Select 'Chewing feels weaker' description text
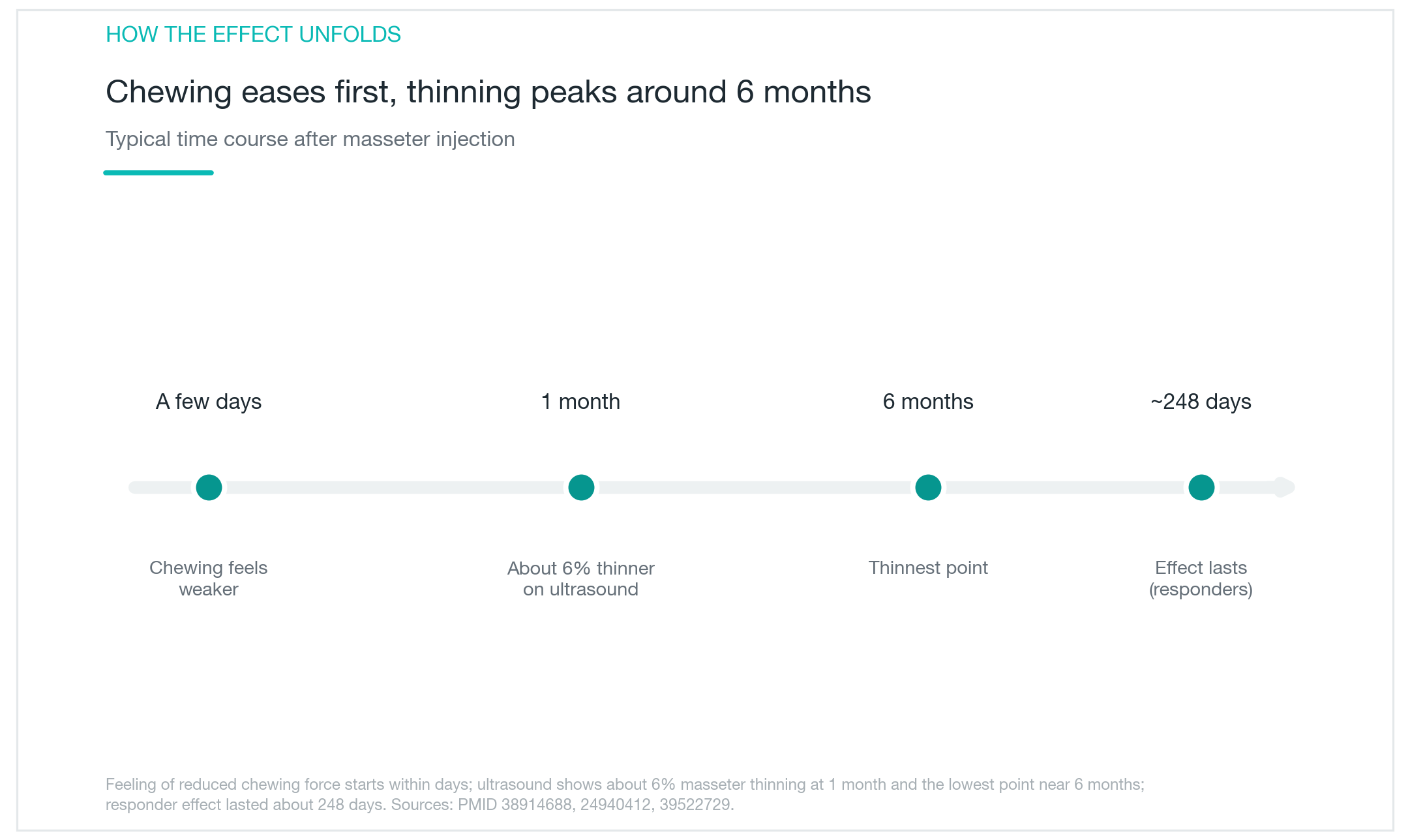This screenshot has height=840, width=1410. point(209,578)
